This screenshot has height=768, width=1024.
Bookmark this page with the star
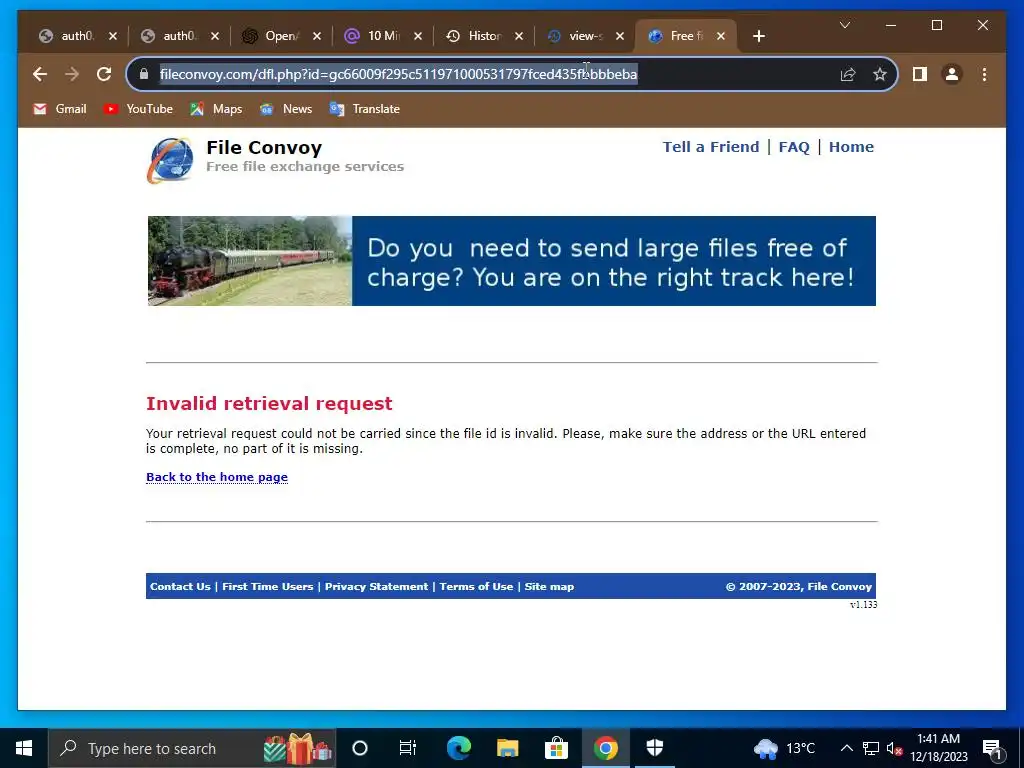pos(880,74)
